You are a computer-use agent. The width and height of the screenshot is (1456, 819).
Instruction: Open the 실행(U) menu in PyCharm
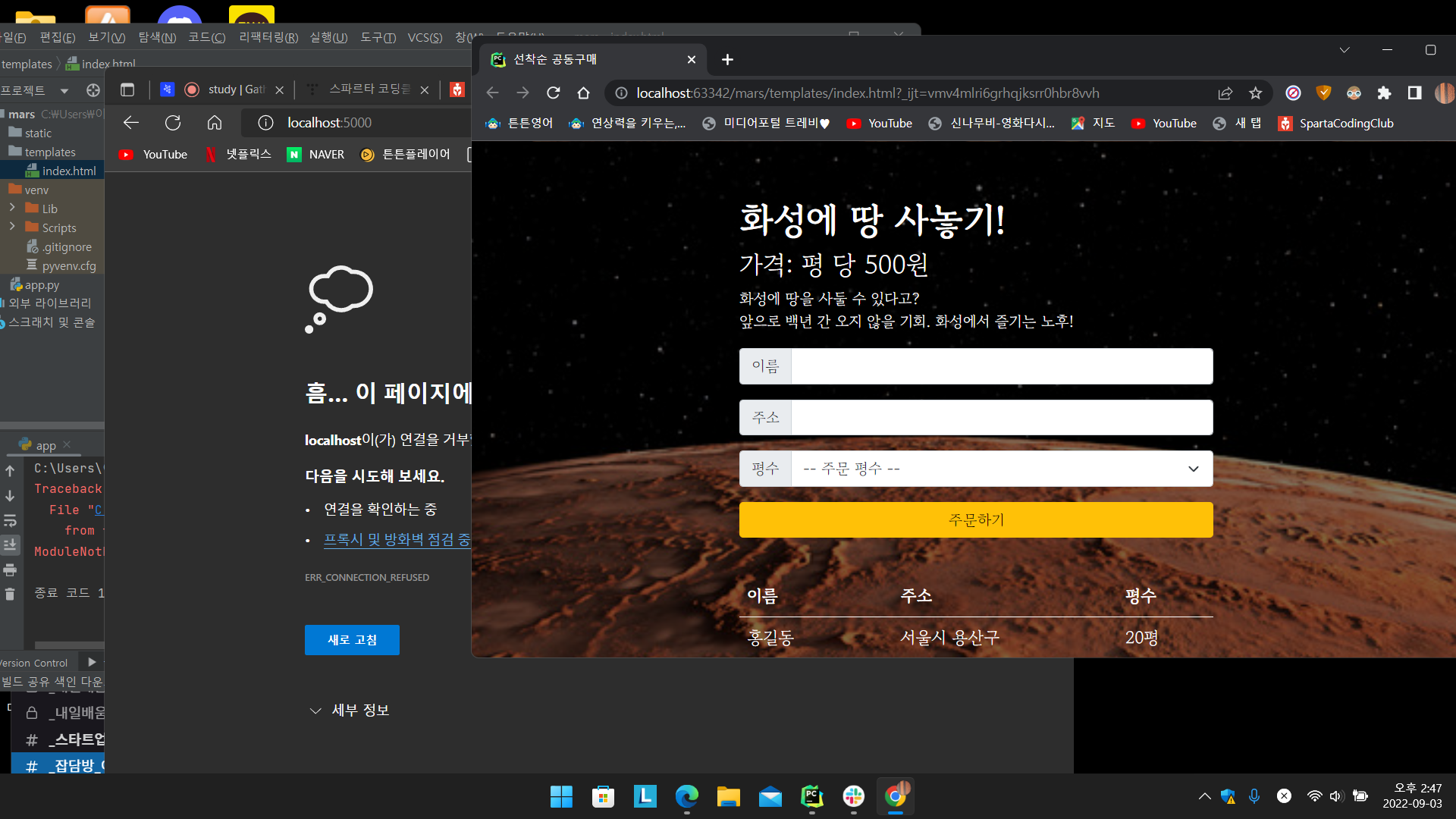tap(328, 37)
